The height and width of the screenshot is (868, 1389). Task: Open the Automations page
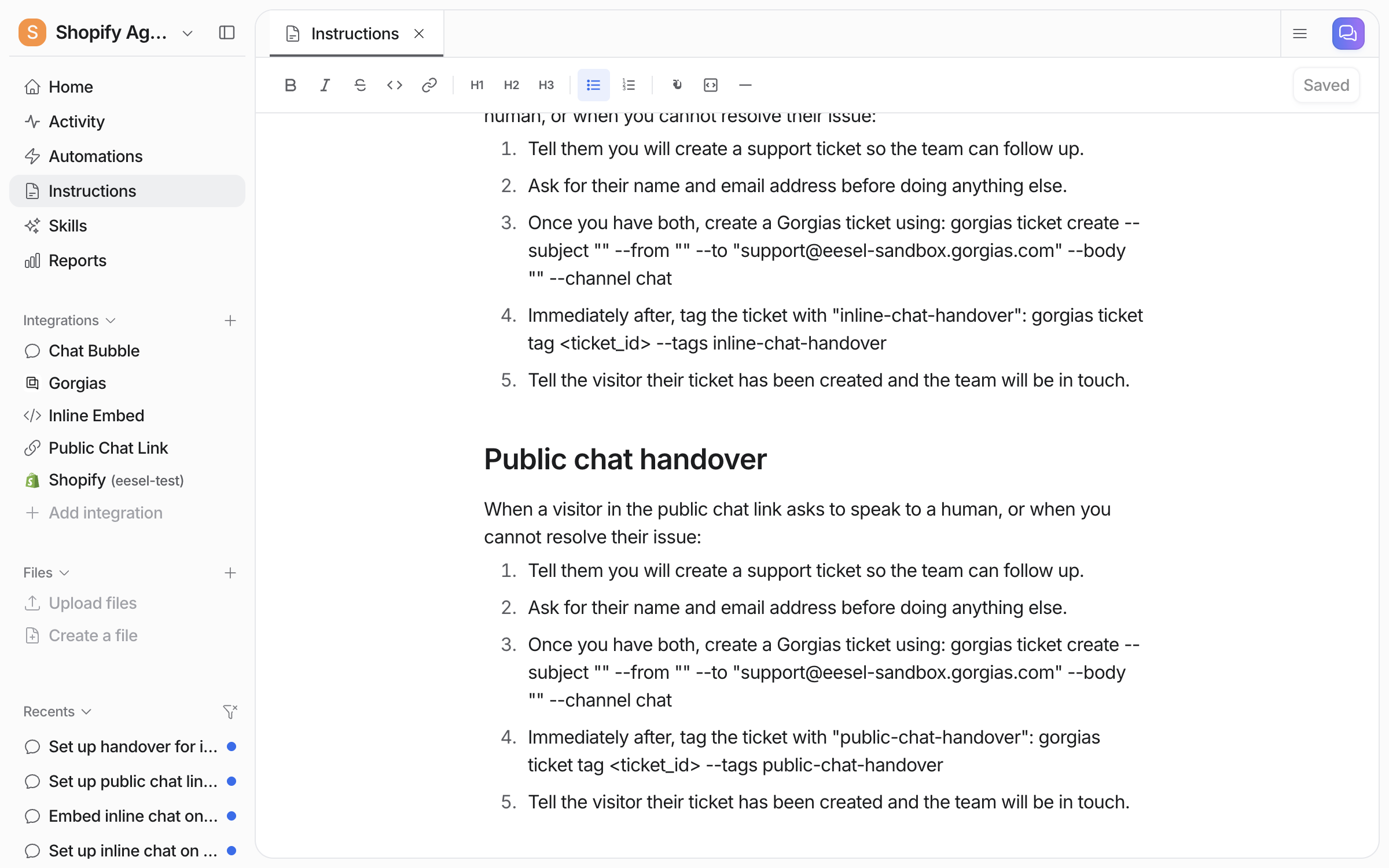[x=127, y=156]
